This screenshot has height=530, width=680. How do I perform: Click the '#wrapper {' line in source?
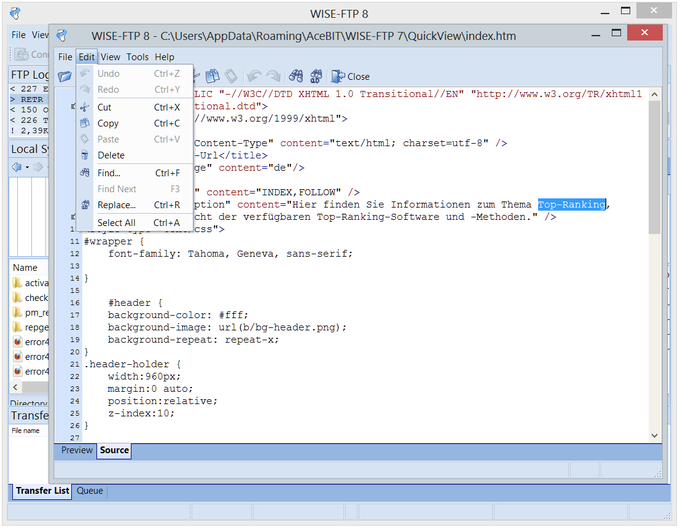click(114, 241)
